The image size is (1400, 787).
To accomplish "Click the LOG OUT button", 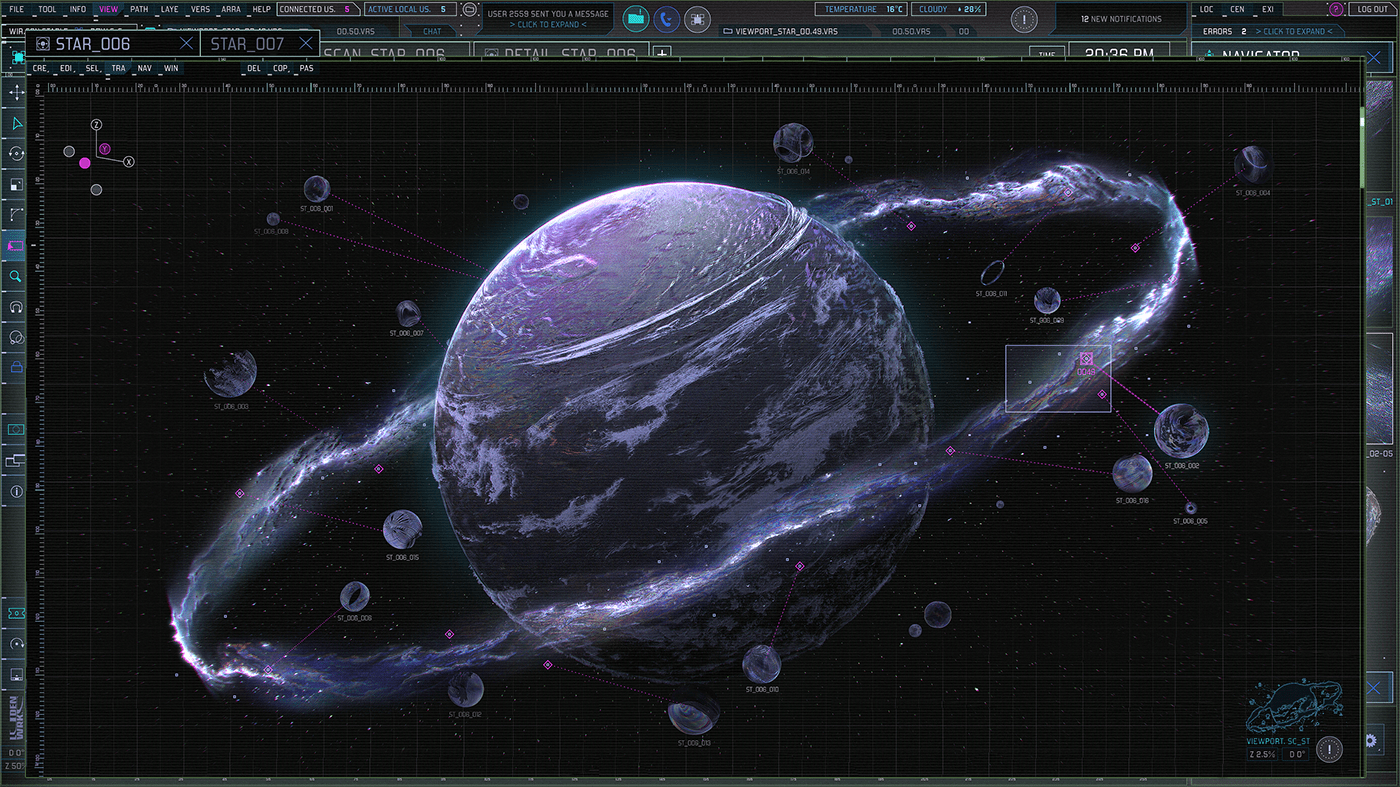I will pyautogui.click(x=1373, y=9).
